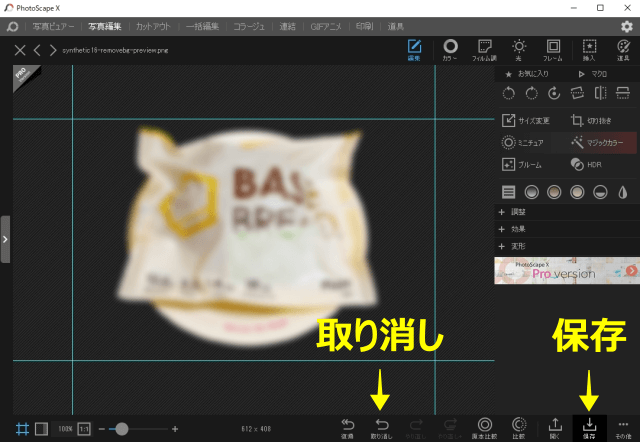Click the water drop blur icon
The image size is (640, 442).
point(622,192)
